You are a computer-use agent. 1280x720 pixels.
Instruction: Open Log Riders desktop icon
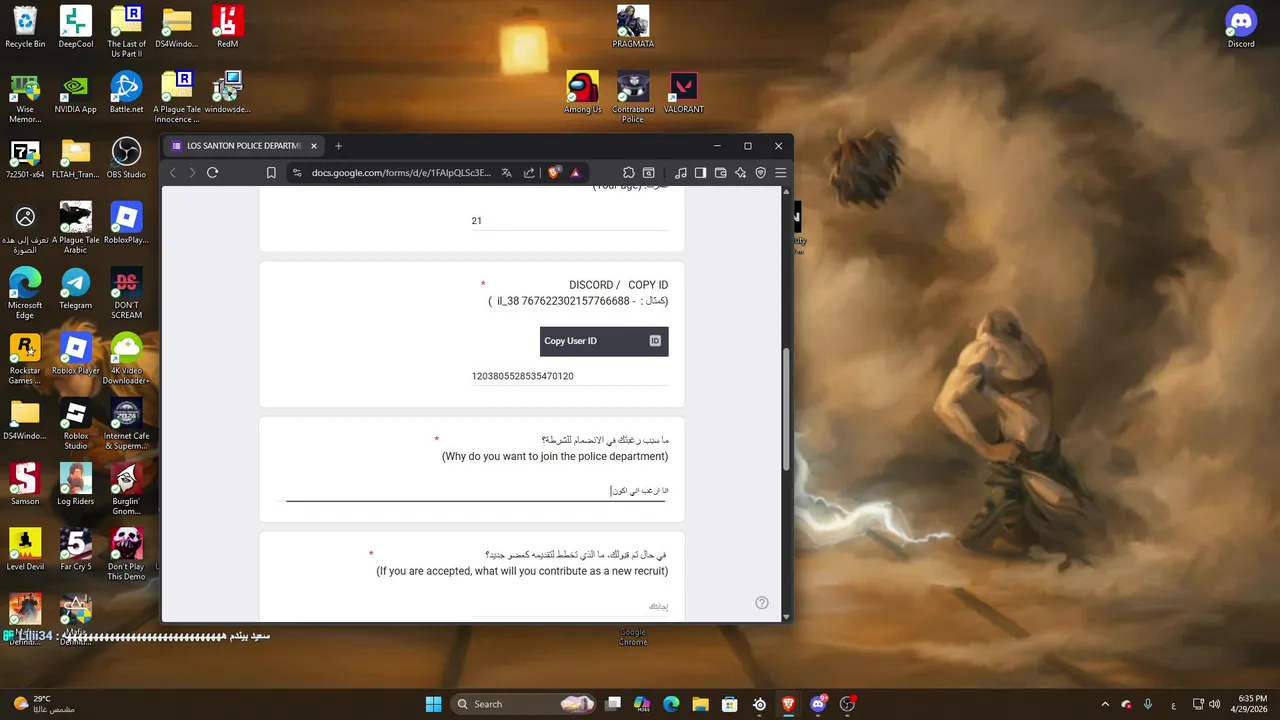coord(76,484)
